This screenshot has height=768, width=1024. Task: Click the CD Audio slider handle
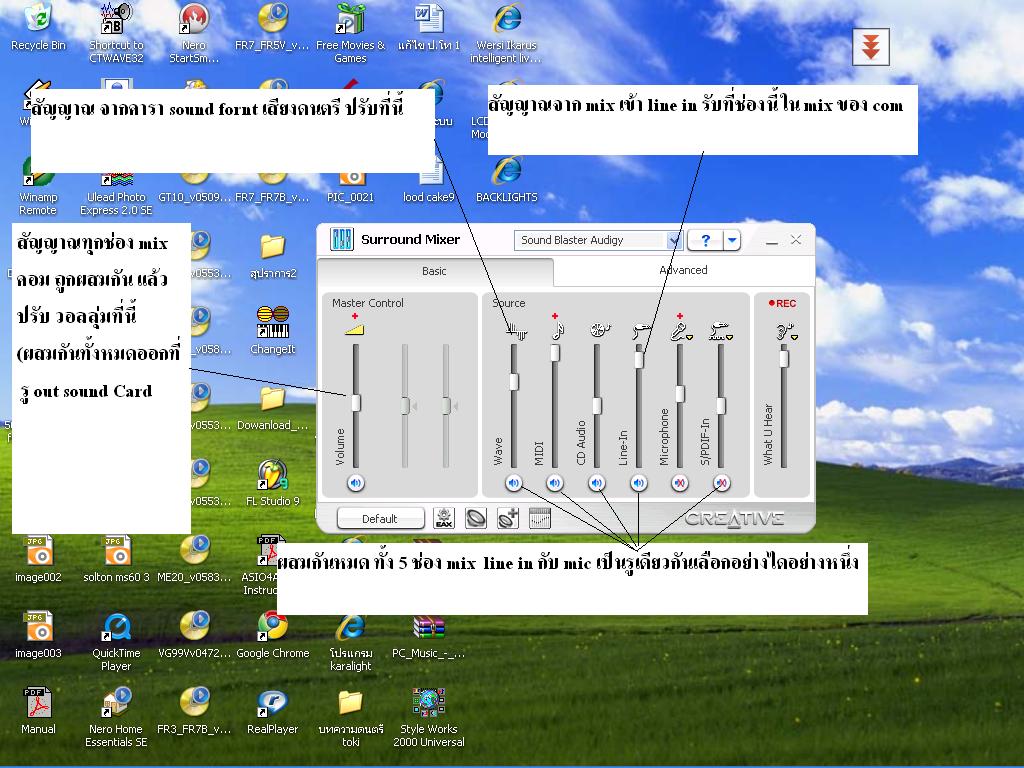click(x=597, y=405)
